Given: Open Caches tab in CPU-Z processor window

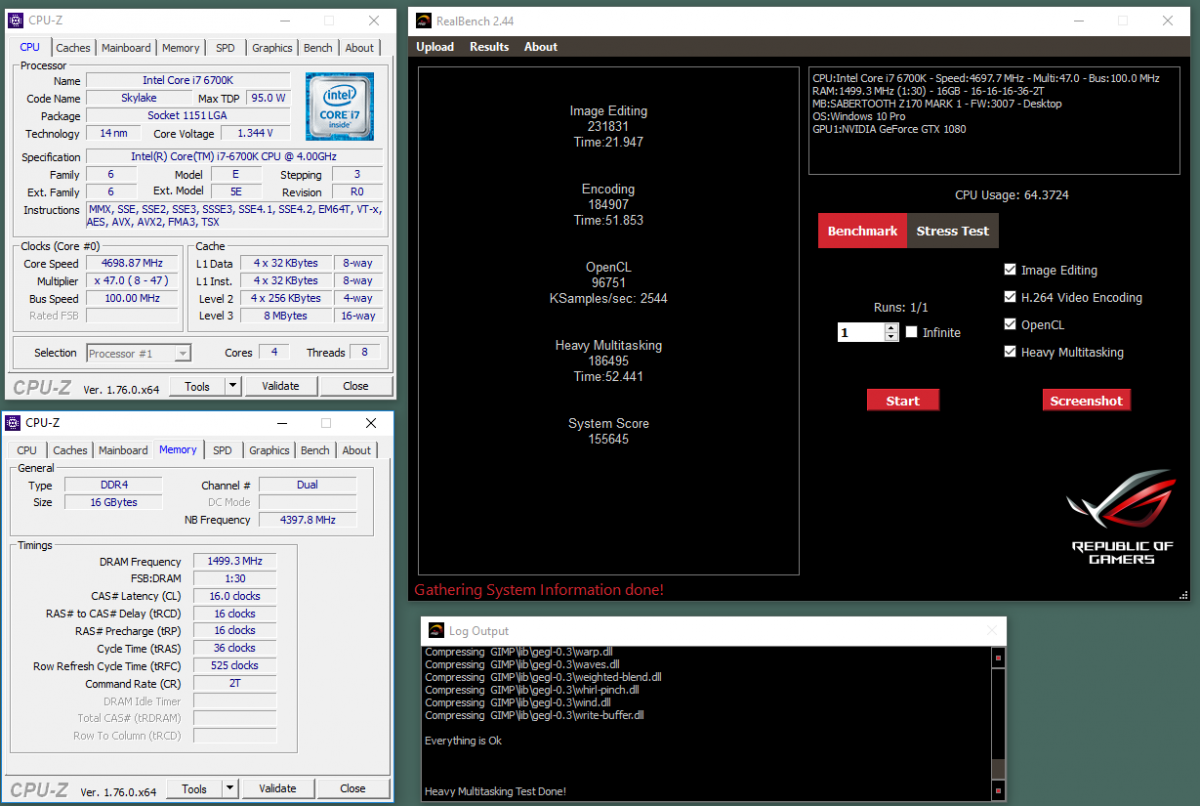Looking at the screenshot, I should click(x=73, y=48).
